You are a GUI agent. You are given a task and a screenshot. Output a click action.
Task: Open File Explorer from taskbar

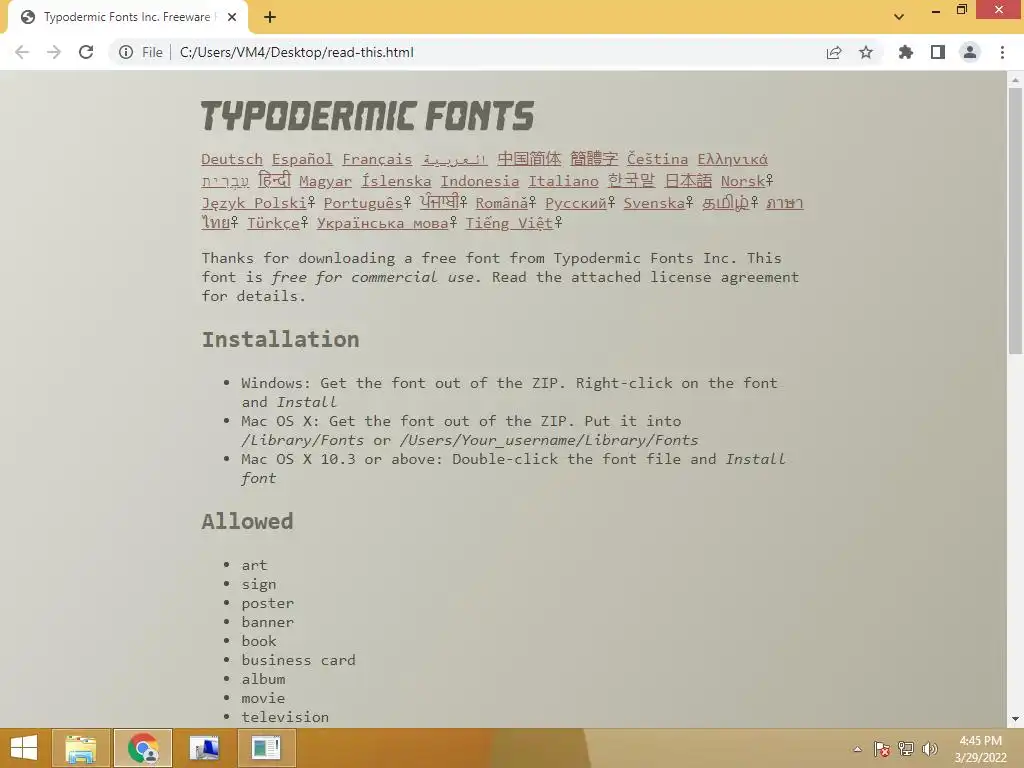tap(81, 748)
